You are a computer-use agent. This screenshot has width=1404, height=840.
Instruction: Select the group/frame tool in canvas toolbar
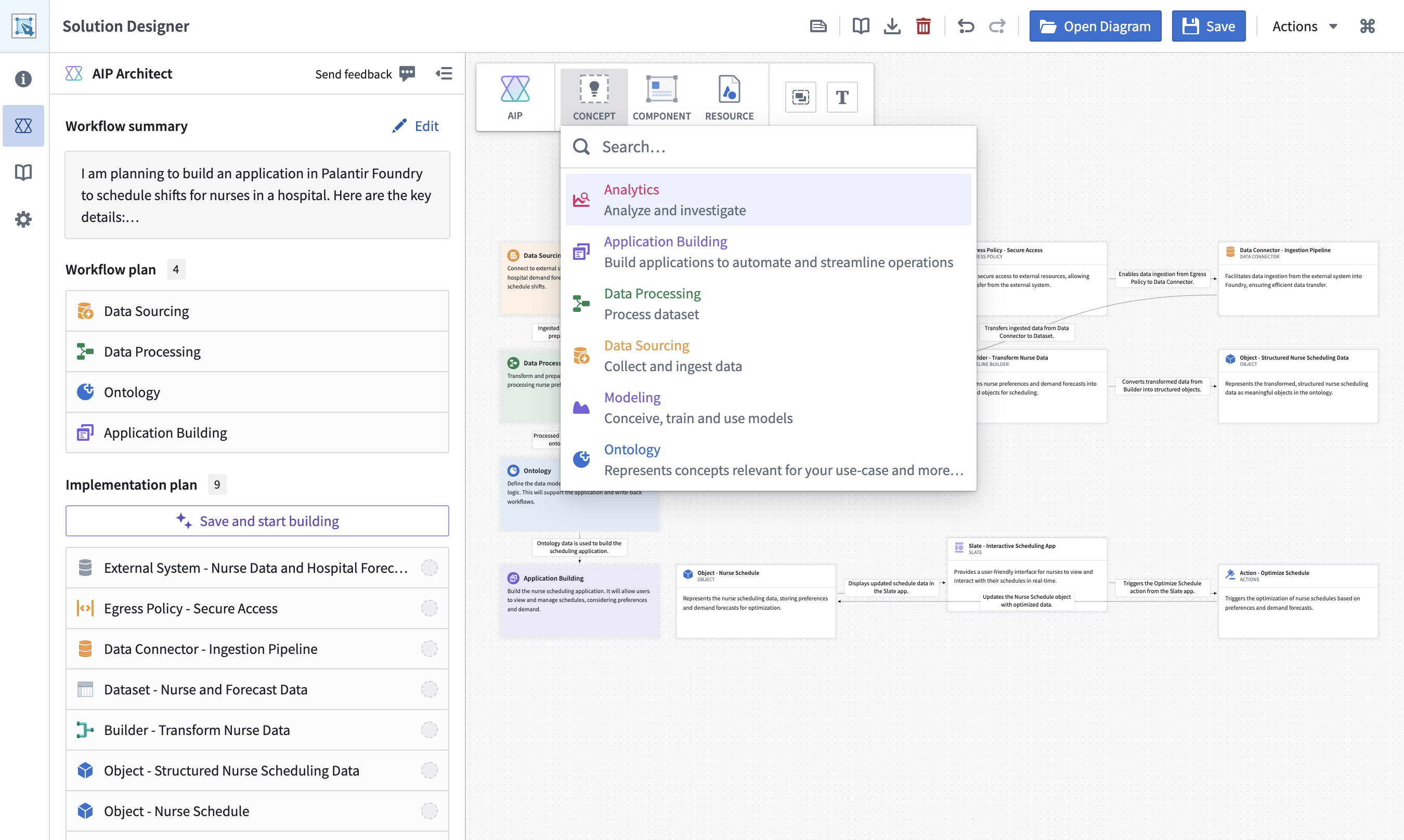[800, 97]
